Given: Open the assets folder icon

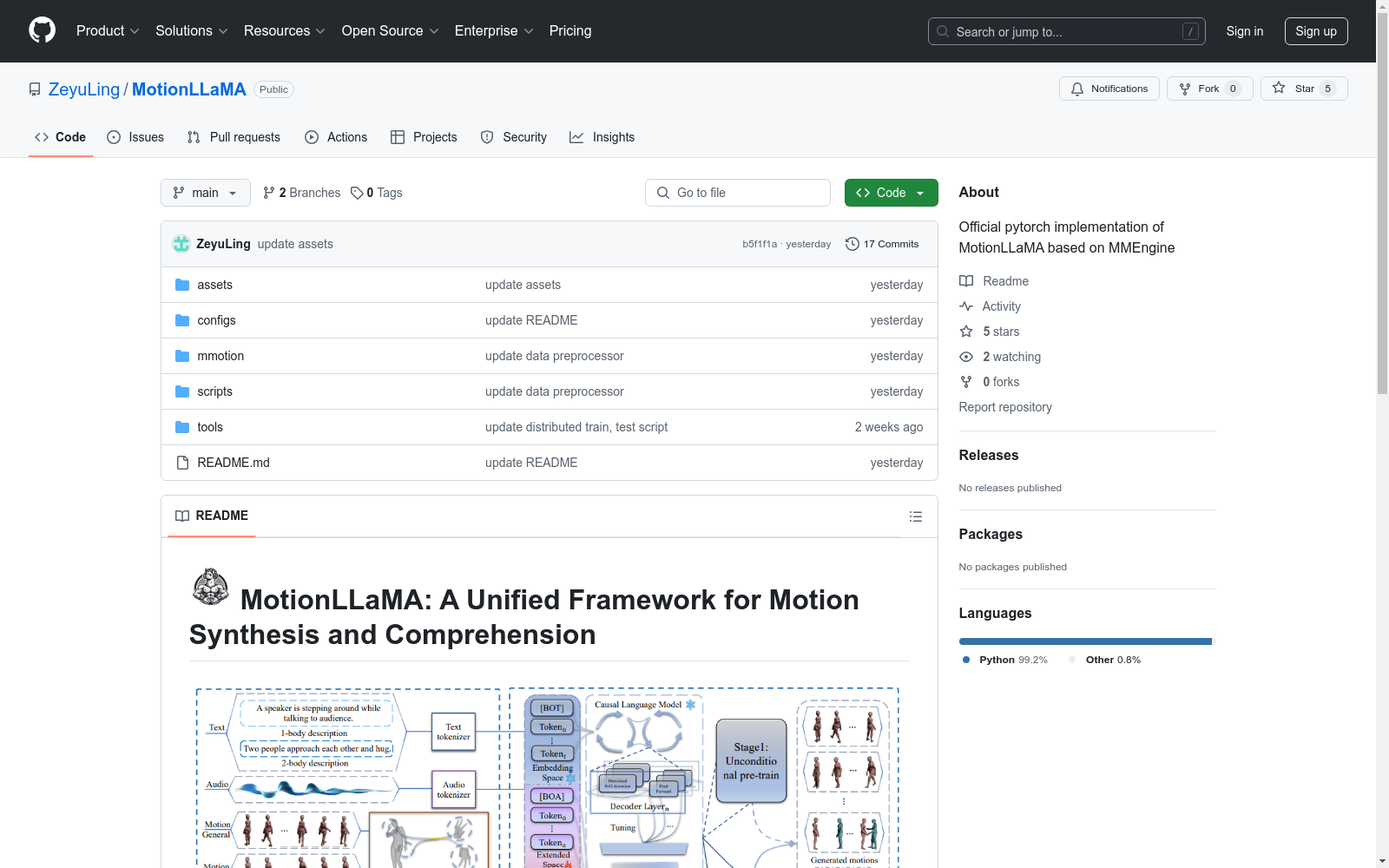Looking at the screenshot, I should pyautogui.click(x=182, y=285).
